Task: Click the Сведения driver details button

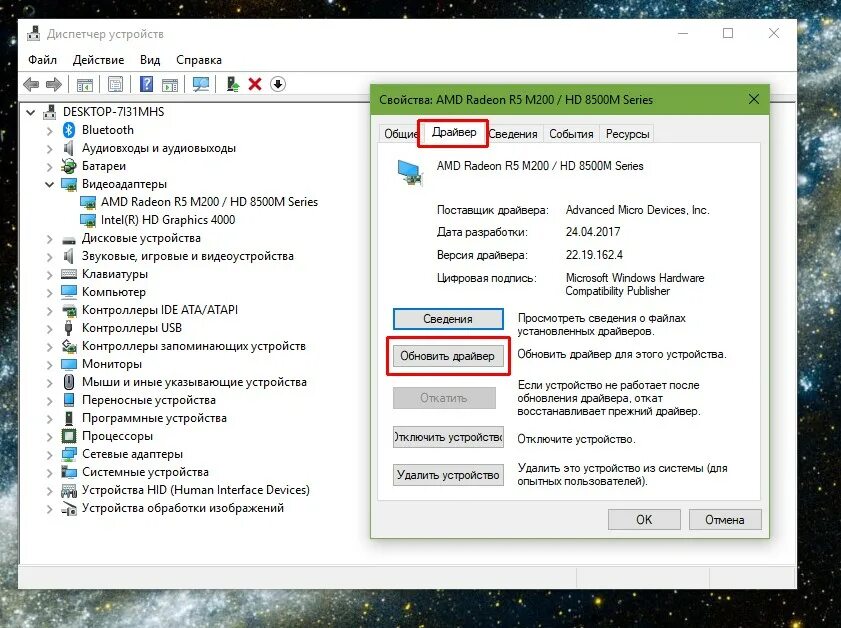Action: (448, 319)
